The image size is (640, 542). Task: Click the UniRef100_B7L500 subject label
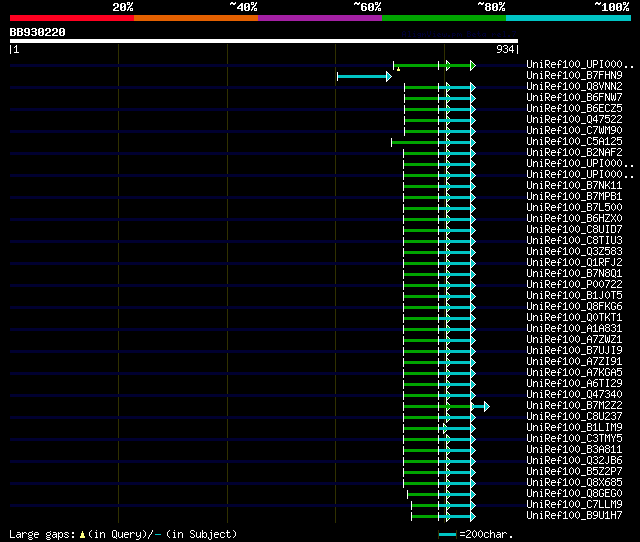(x=574, y=208)
